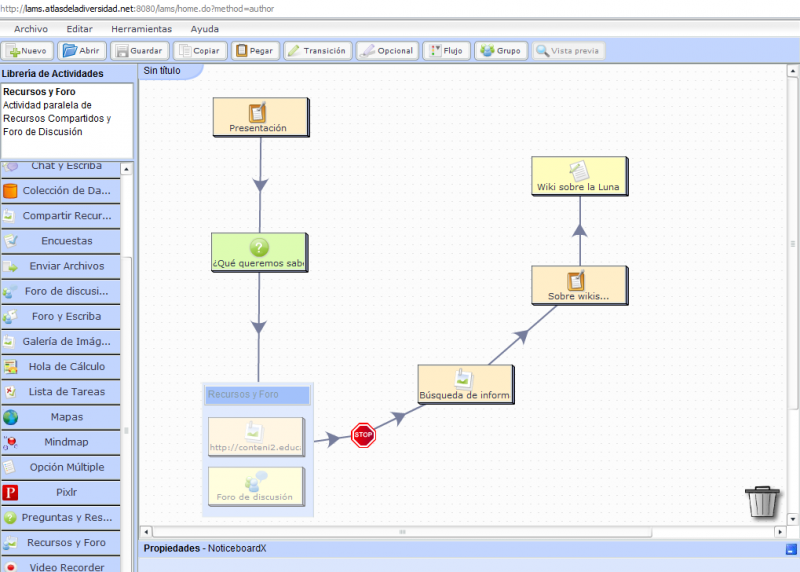Image resolution: width=800 pixels, height=572 pixels.
Task: Select the Wiki sobre la Luna activity
Action: pos(580,176)
